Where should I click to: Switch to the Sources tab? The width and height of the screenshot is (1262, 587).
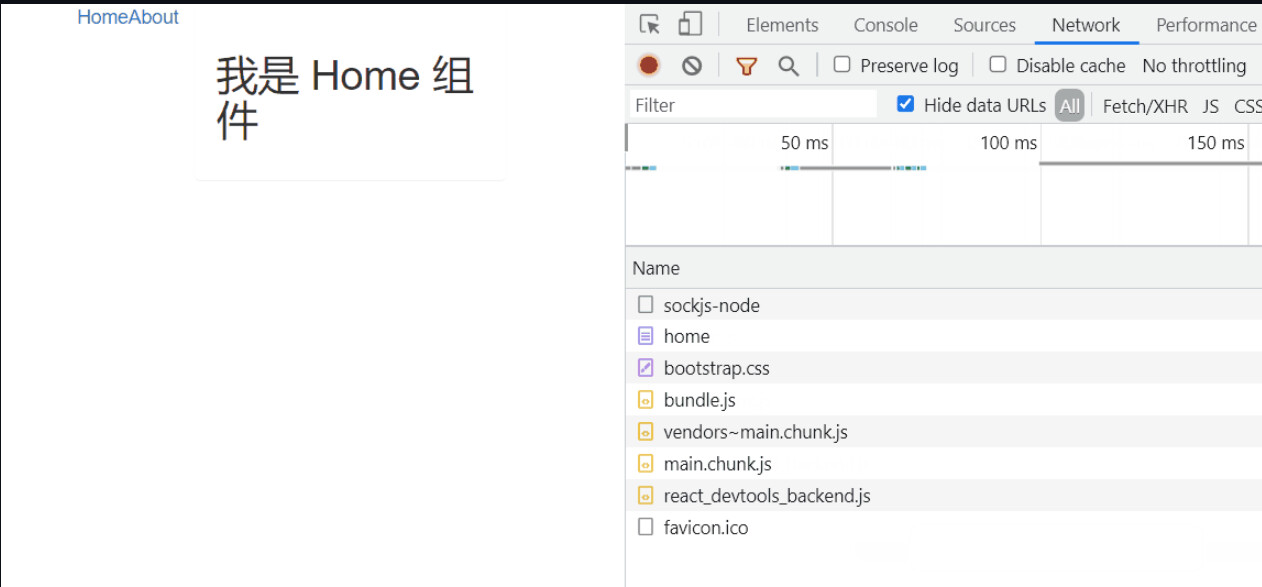click(984, 25)
